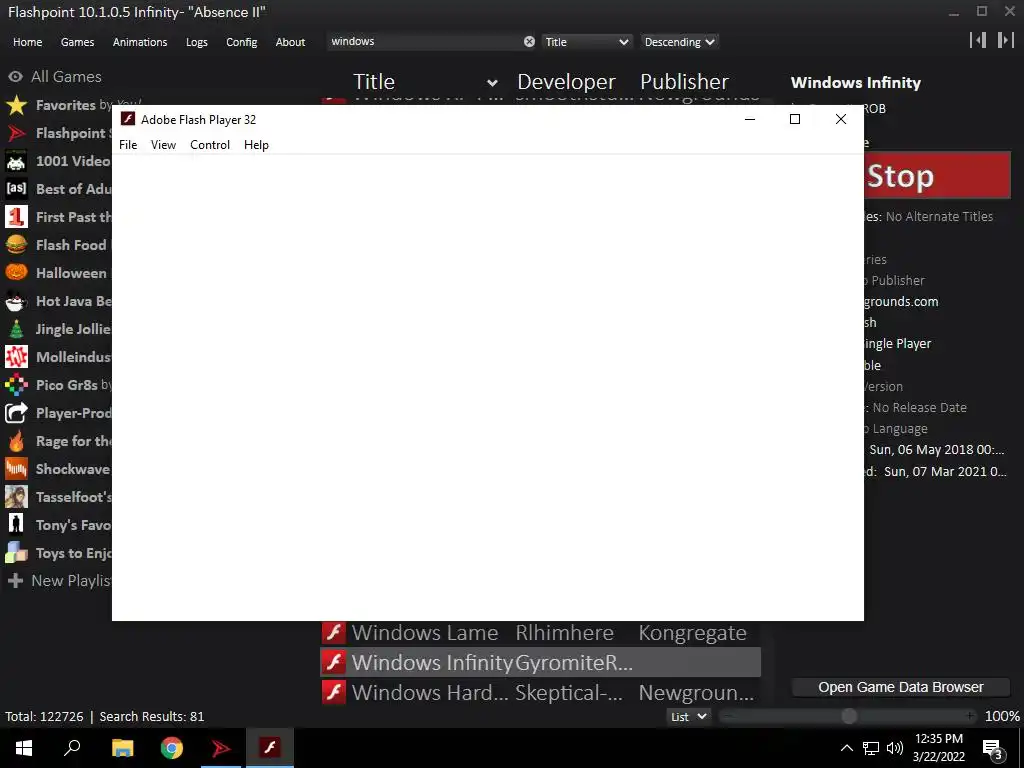
Task: Select the Halloween pumpkin playlist icon
Action: pyautogui.click(x=16, y=273)
